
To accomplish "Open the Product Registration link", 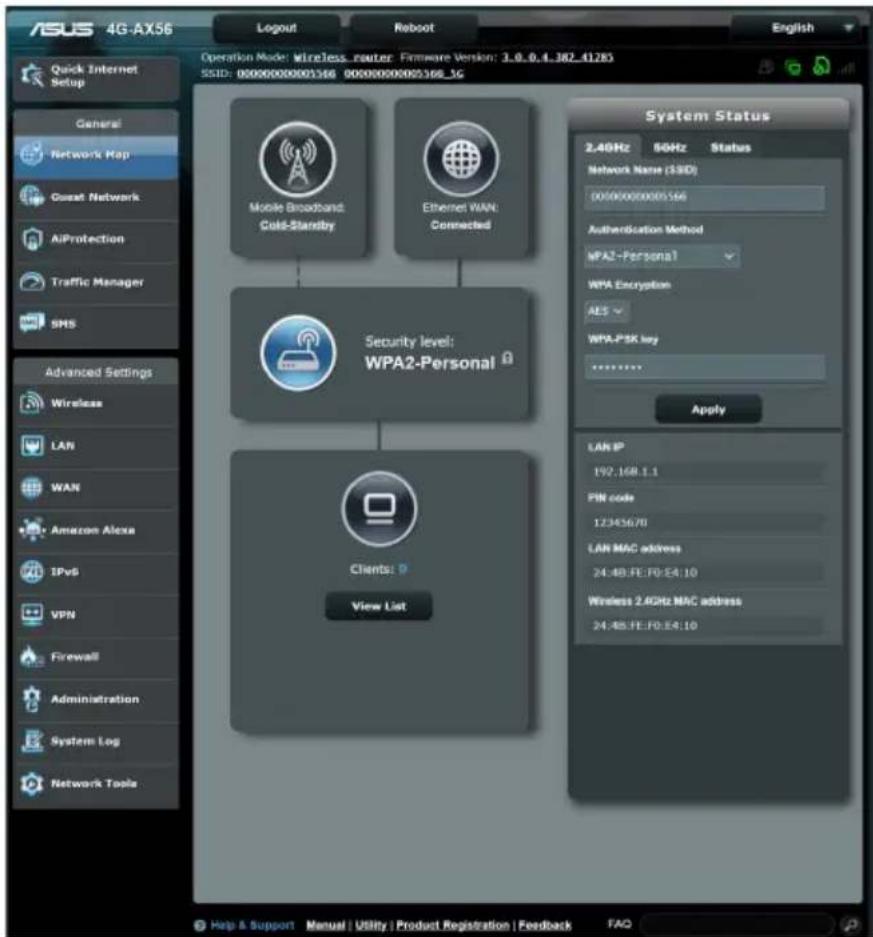I will coord(453,925).
